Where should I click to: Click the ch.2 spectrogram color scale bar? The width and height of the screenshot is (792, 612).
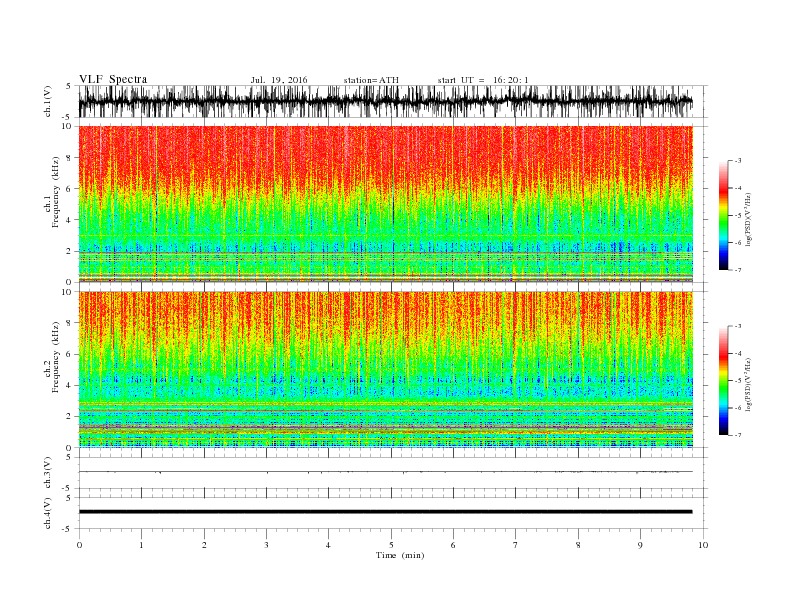[x=723, y=381]
